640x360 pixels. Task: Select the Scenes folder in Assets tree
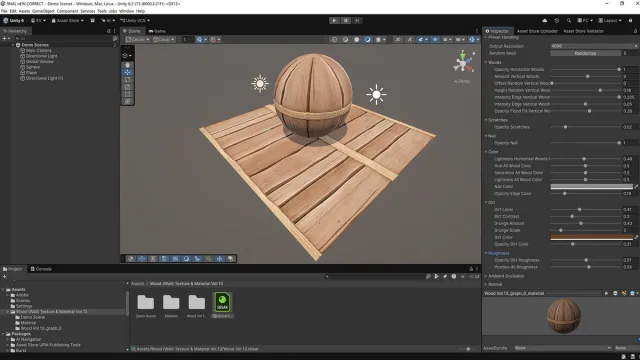[23, 300]
